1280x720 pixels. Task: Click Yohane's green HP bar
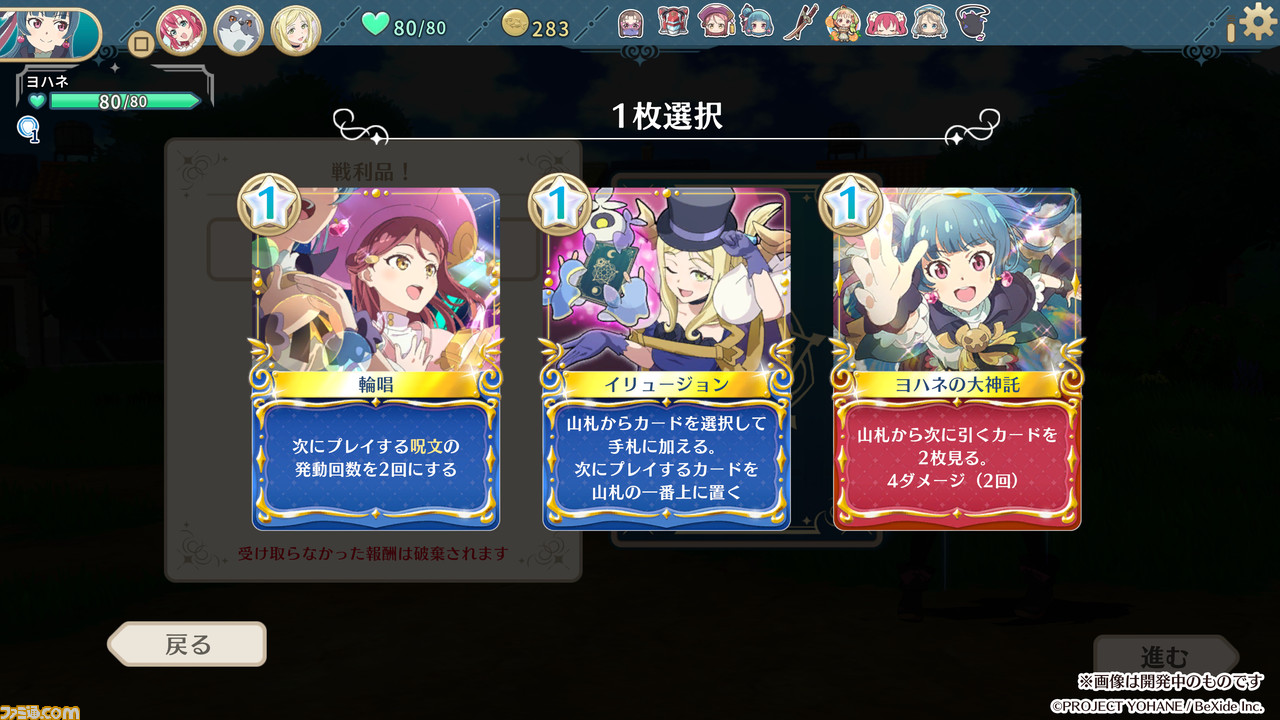point(125,101)
